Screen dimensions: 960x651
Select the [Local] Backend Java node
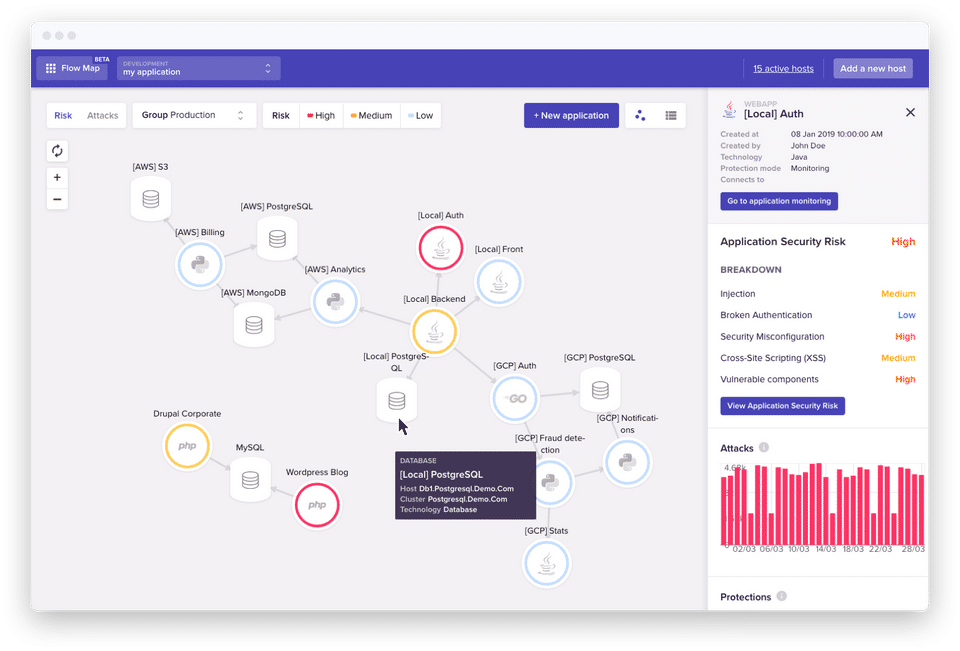pos(435,332)
